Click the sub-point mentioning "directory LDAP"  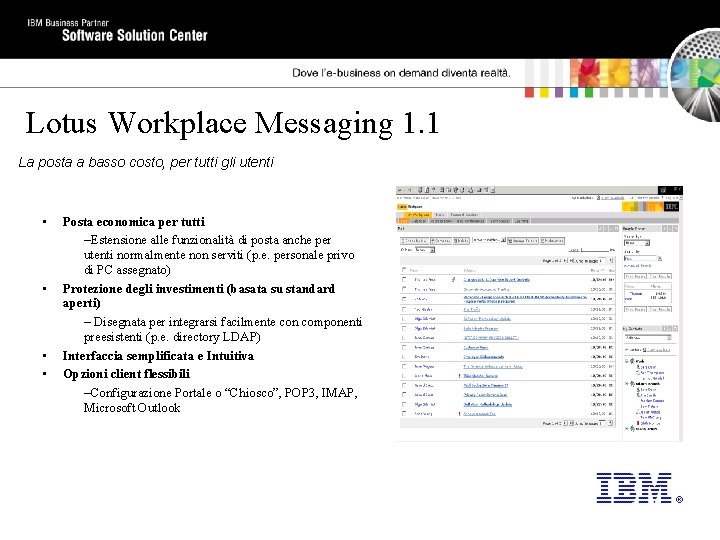(x=223, y=329)
